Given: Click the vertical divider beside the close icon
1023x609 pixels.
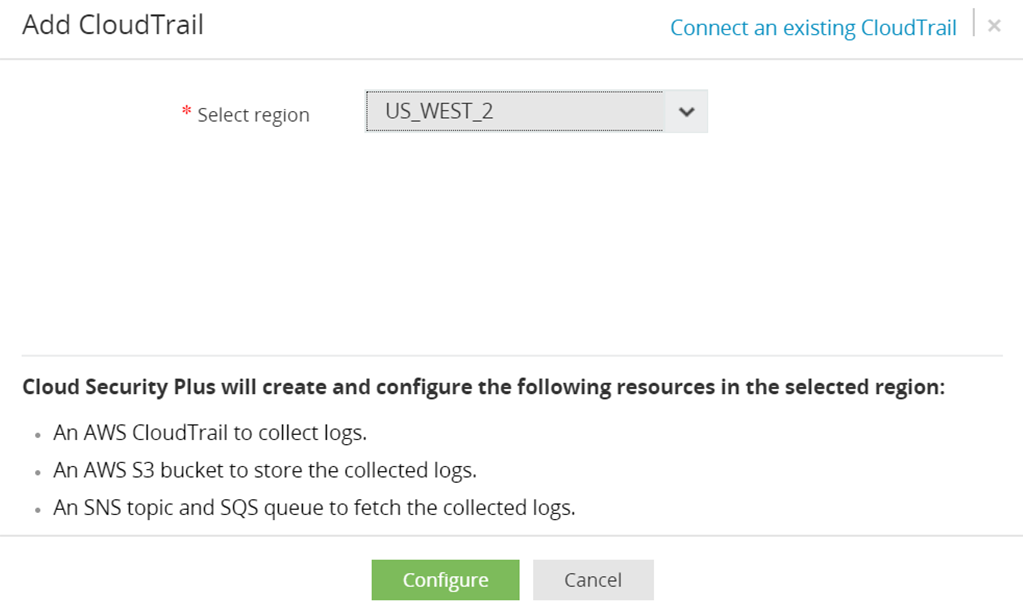Looking at the screenshot, I should pos(974,24).
